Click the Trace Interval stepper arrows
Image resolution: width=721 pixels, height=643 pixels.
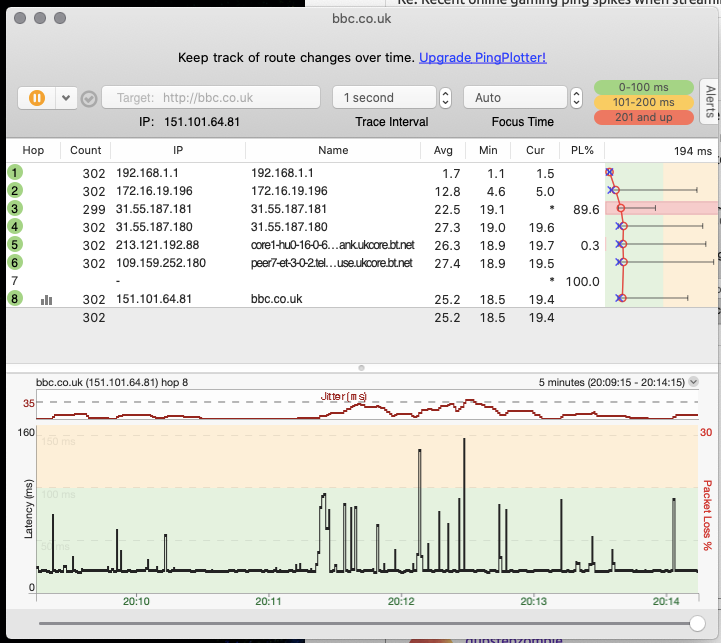tap(446, 98)
